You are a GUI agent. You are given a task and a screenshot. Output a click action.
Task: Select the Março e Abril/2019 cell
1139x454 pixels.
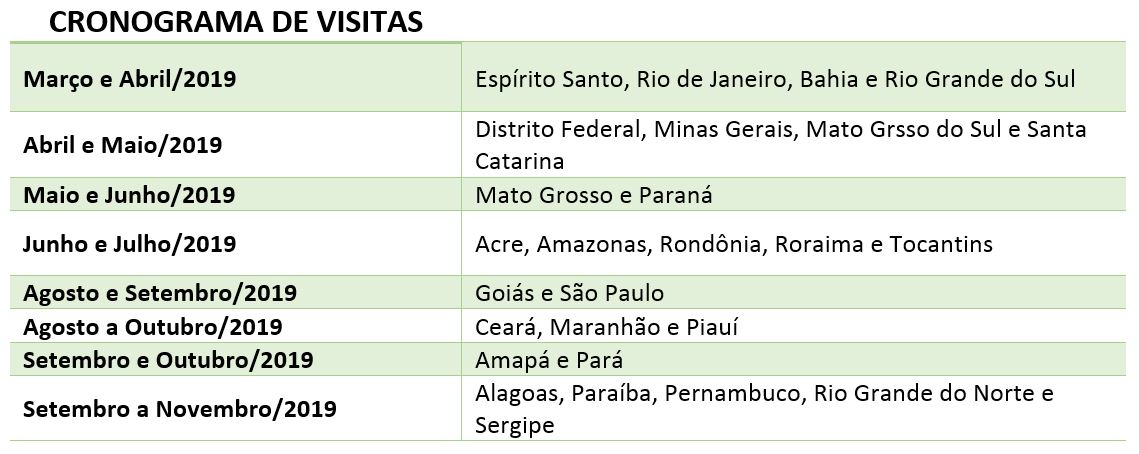click(235, 78)
